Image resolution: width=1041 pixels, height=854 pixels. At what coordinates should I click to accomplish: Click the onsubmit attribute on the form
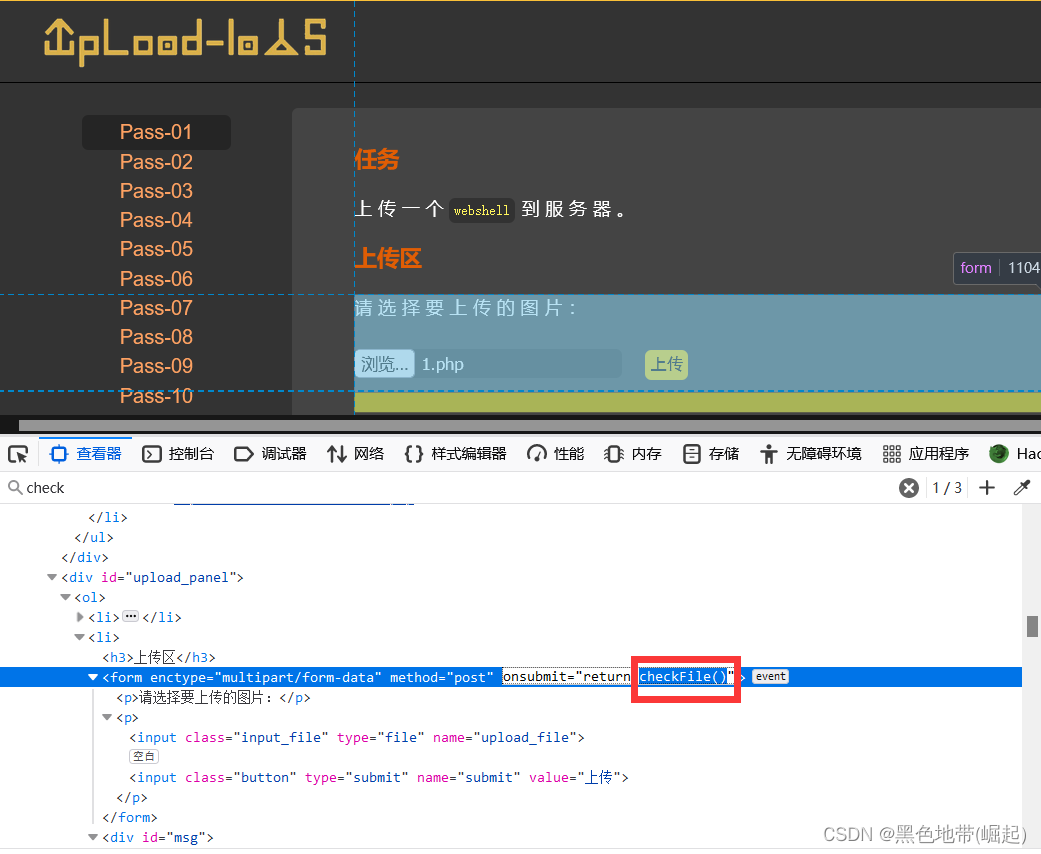coord(618,677)
